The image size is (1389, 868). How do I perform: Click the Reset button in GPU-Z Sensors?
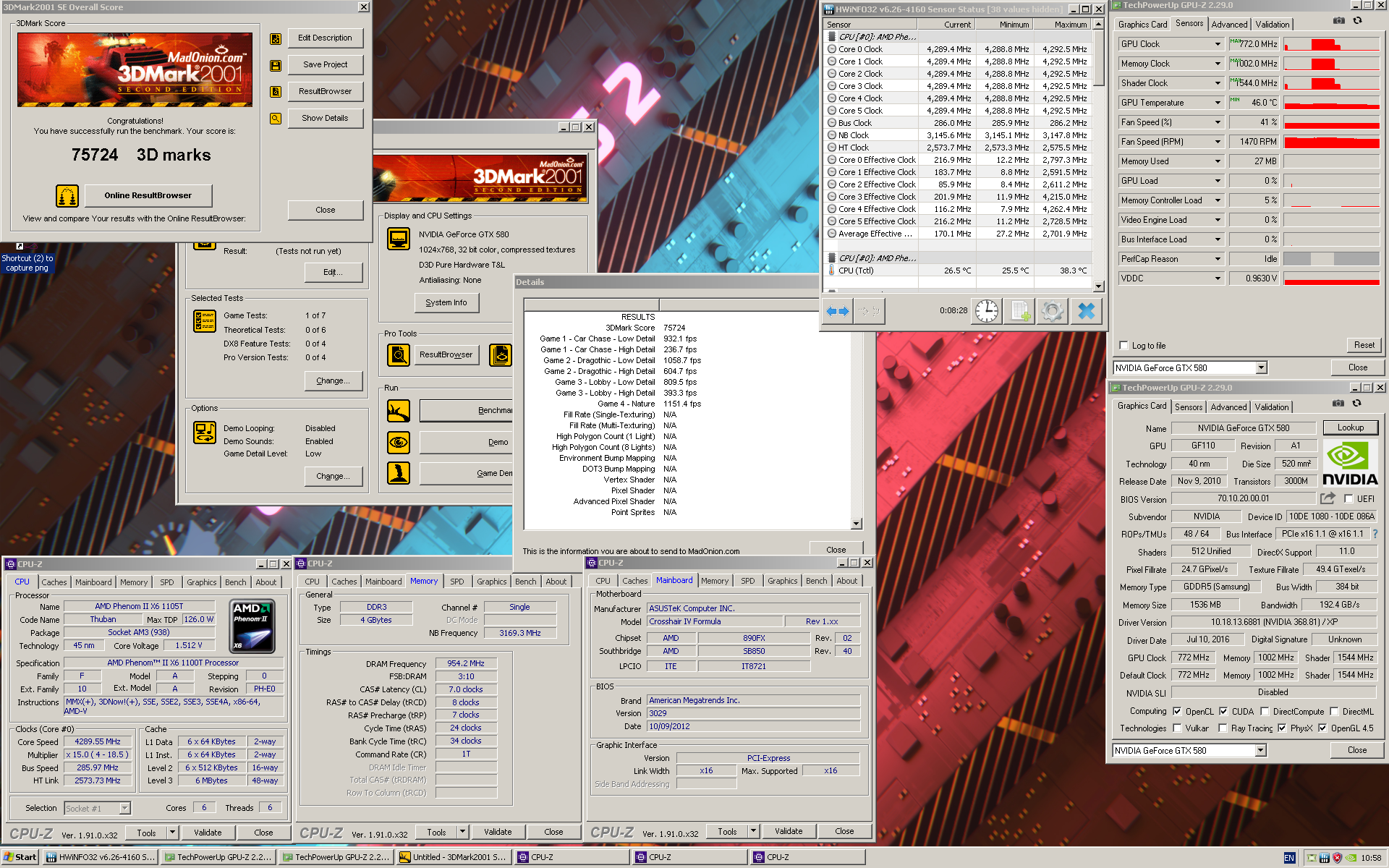(1364, 345)
